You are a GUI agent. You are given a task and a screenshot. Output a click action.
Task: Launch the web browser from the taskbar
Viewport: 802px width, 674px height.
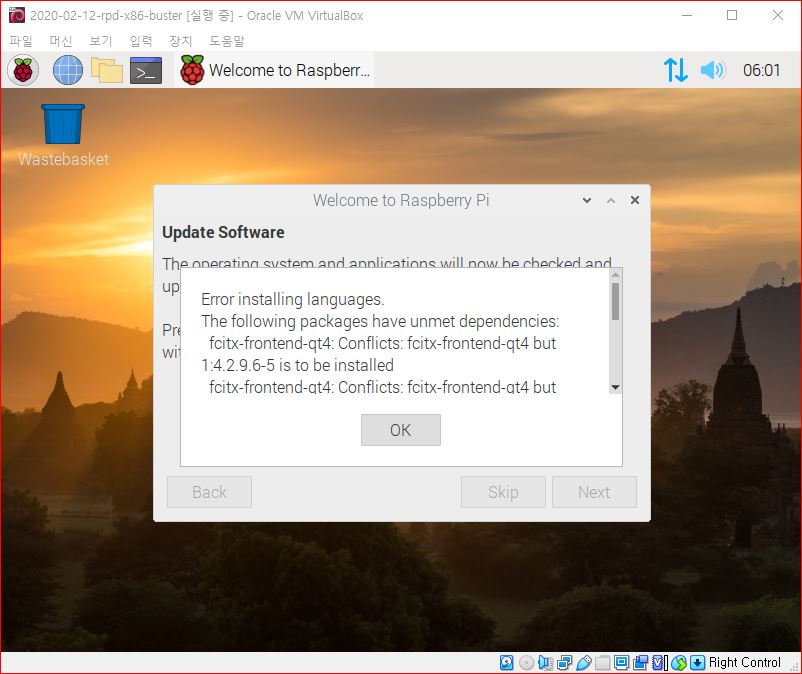point(66,70)
